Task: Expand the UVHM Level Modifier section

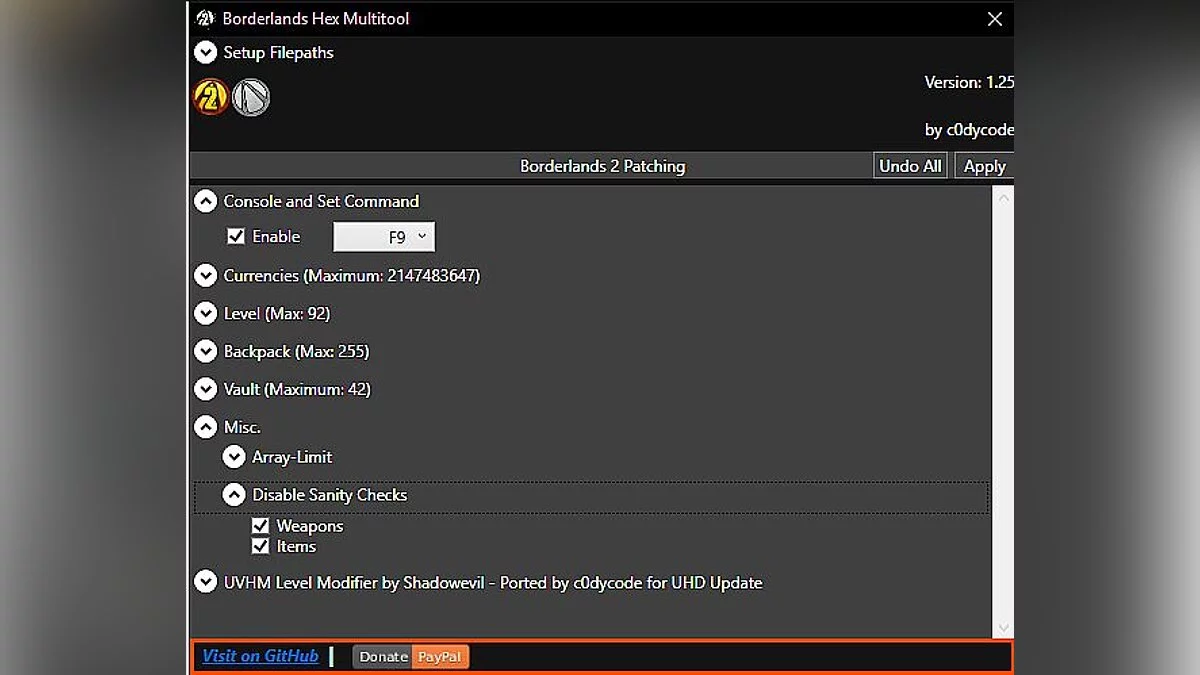Action: coord(206,582)
